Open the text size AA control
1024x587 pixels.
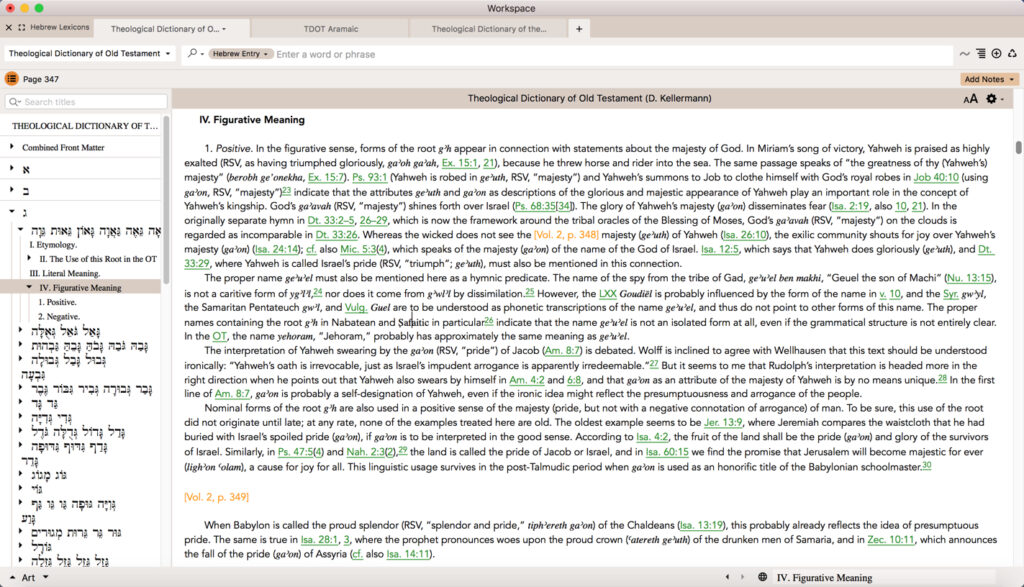click(970, 99)
